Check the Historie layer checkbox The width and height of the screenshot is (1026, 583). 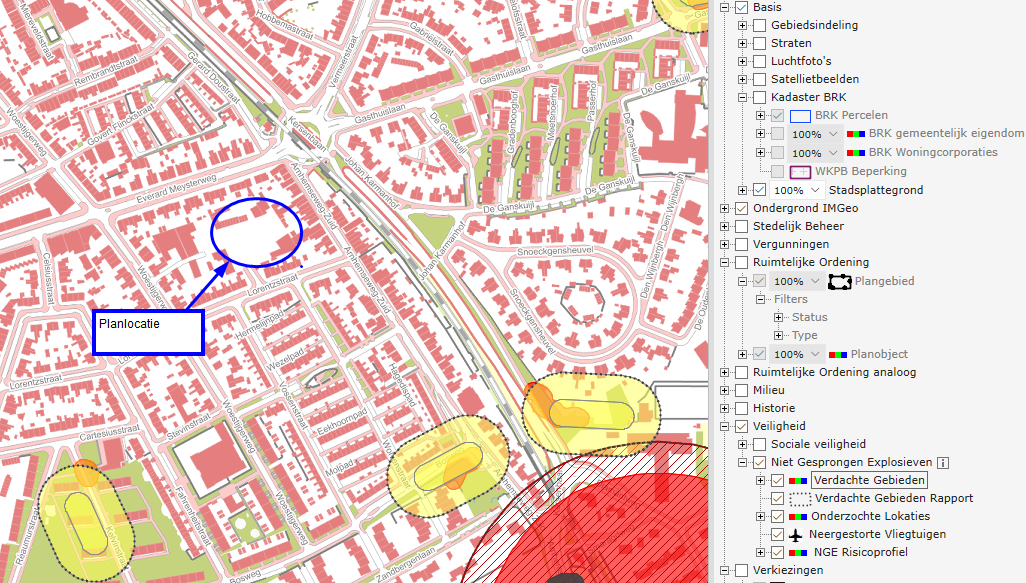(741, 408)
